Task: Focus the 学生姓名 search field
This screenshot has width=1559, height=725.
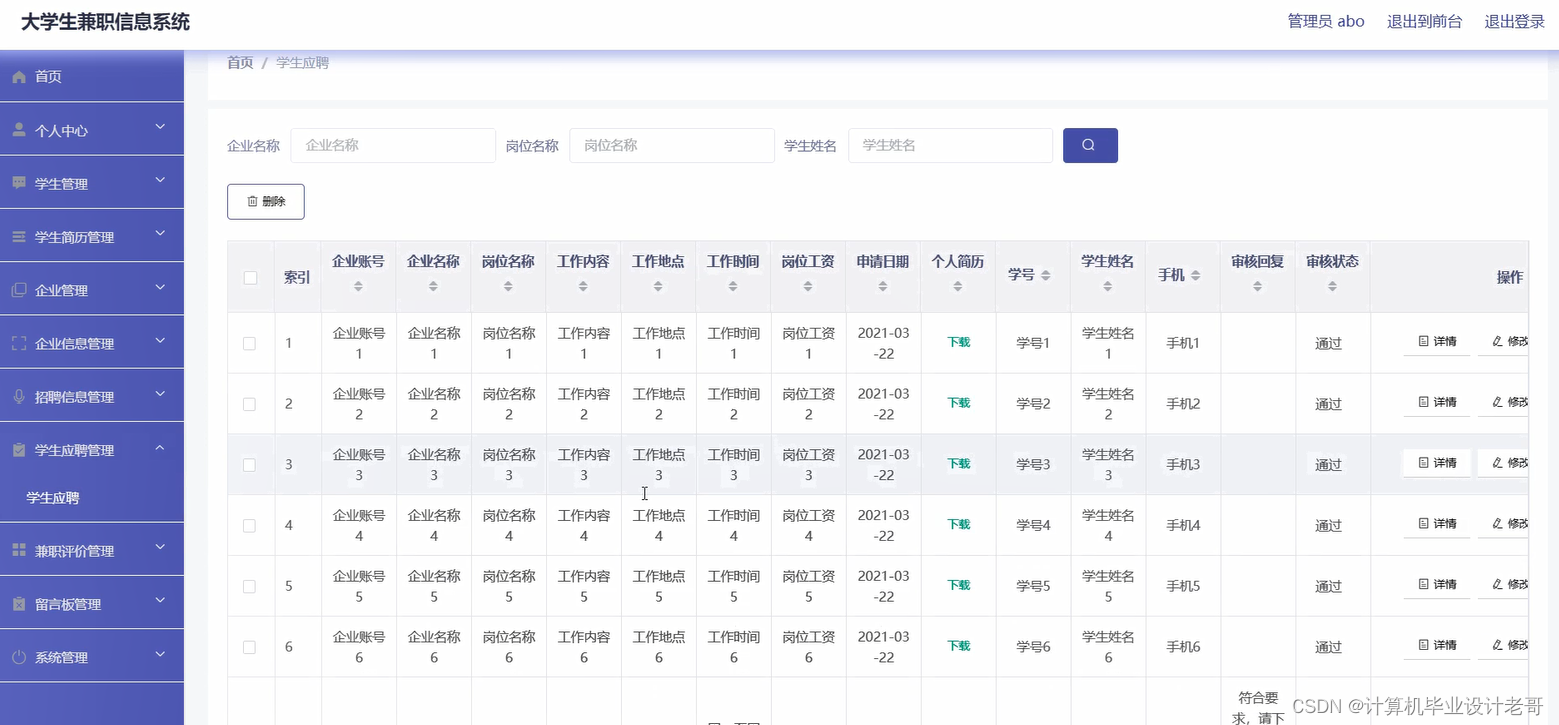Action: tap(950, 145)
